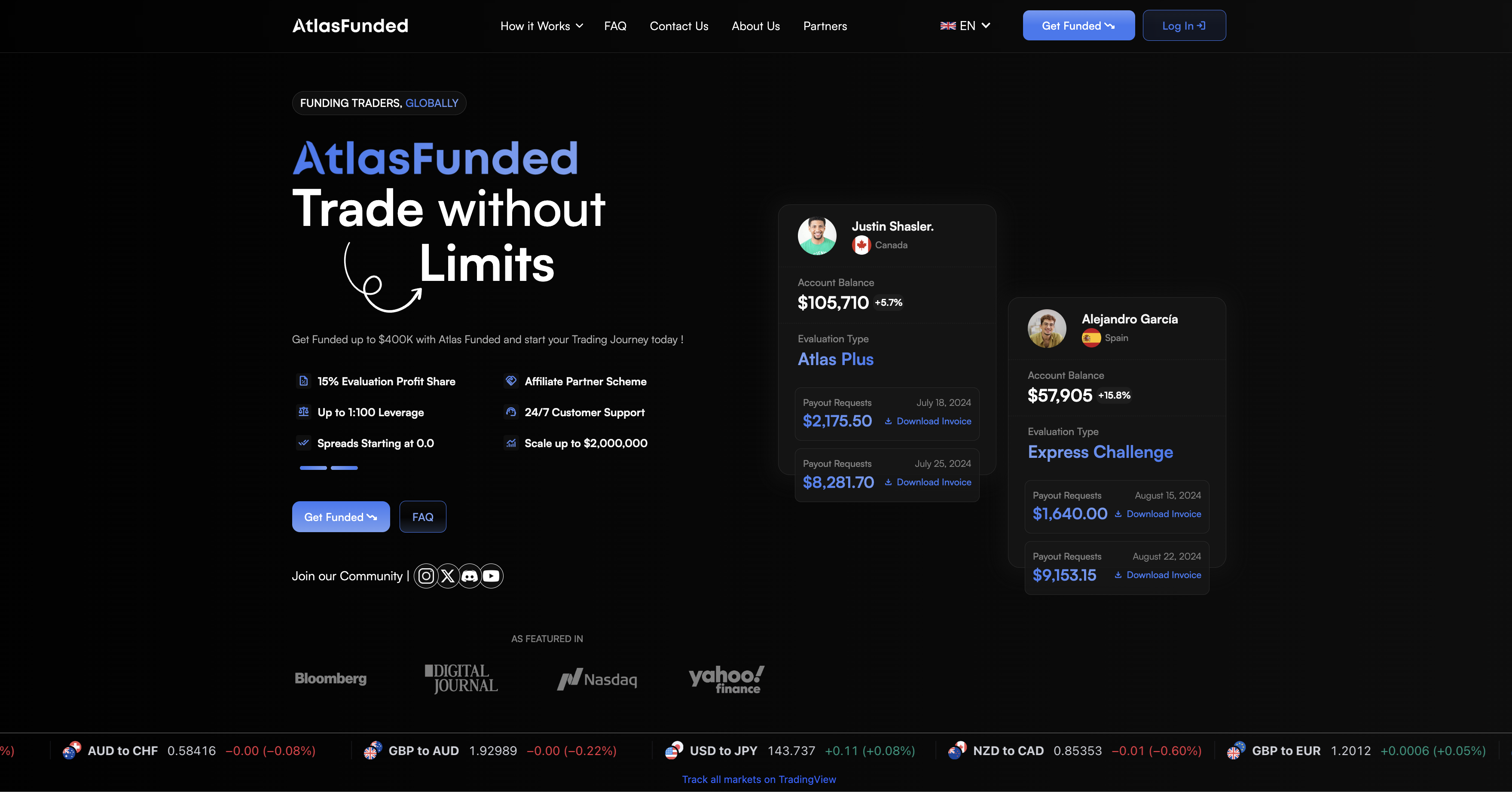Viewport: 1512px width, 792px height.
Task: Open Track all markets on TradingView link
Action: [x=759, y=779]
